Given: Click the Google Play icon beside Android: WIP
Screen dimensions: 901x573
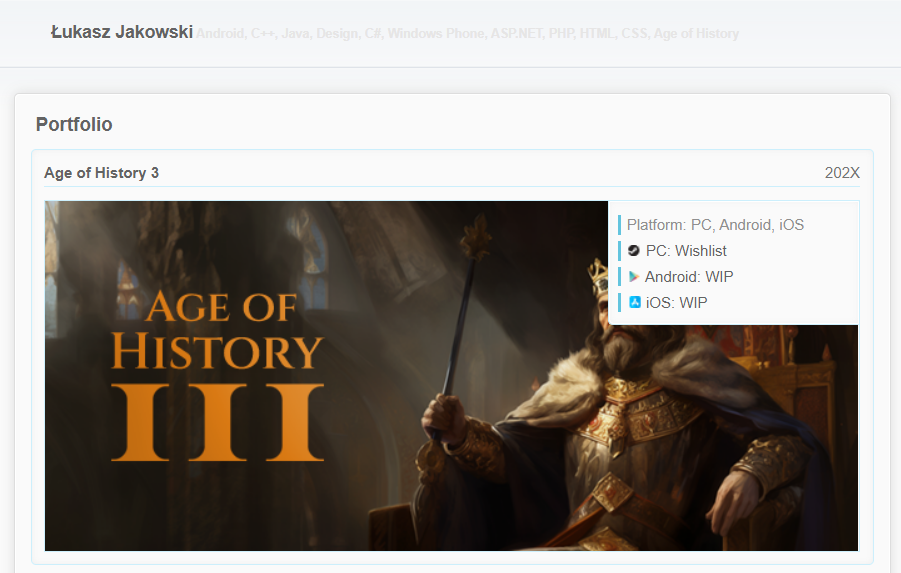Looking at the screenshot, I should pyautogui.click(x=633, y=276).
